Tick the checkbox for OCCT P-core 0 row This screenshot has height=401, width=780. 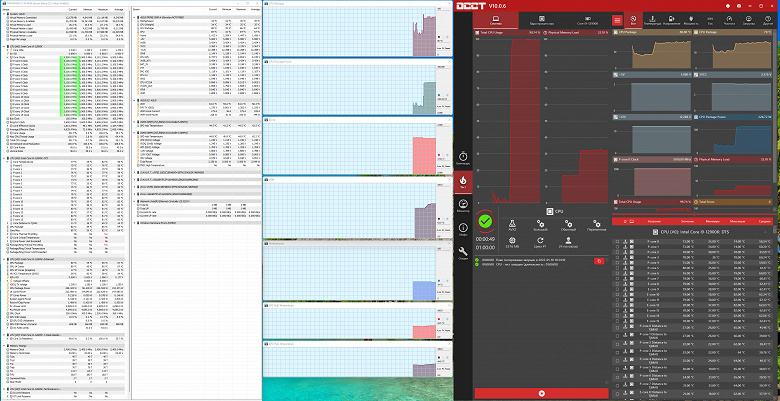pos(617,242)
